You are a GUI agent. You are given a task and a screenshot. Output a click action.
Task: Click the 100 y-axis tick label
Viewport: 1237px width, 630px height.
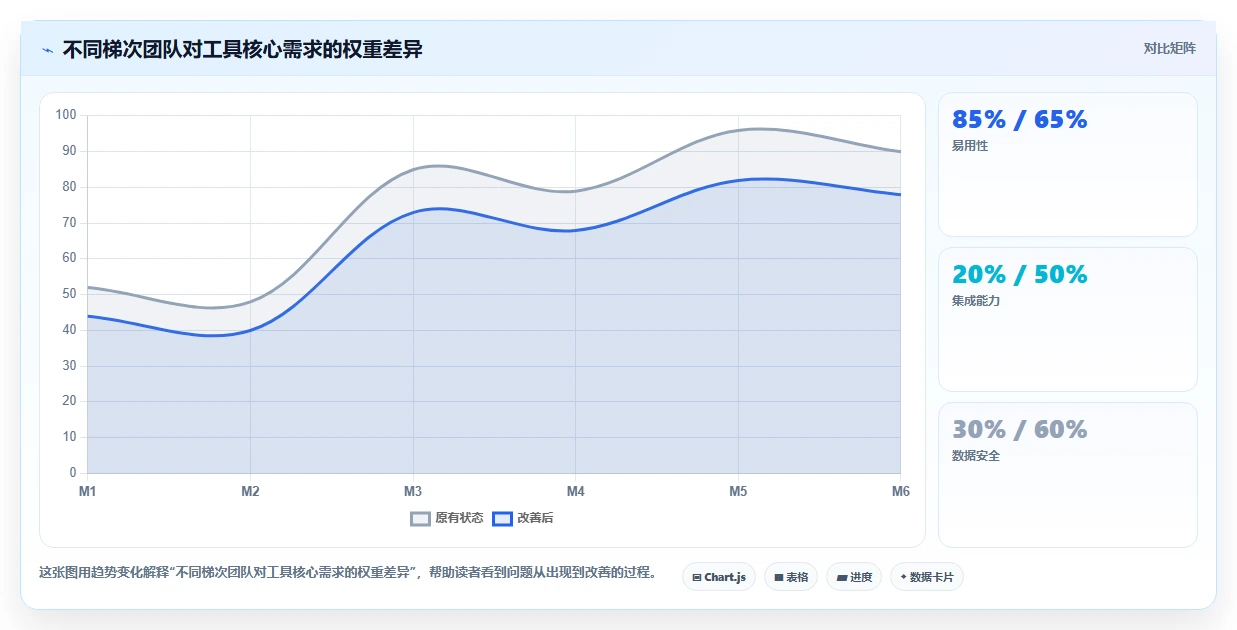[66, 115]
